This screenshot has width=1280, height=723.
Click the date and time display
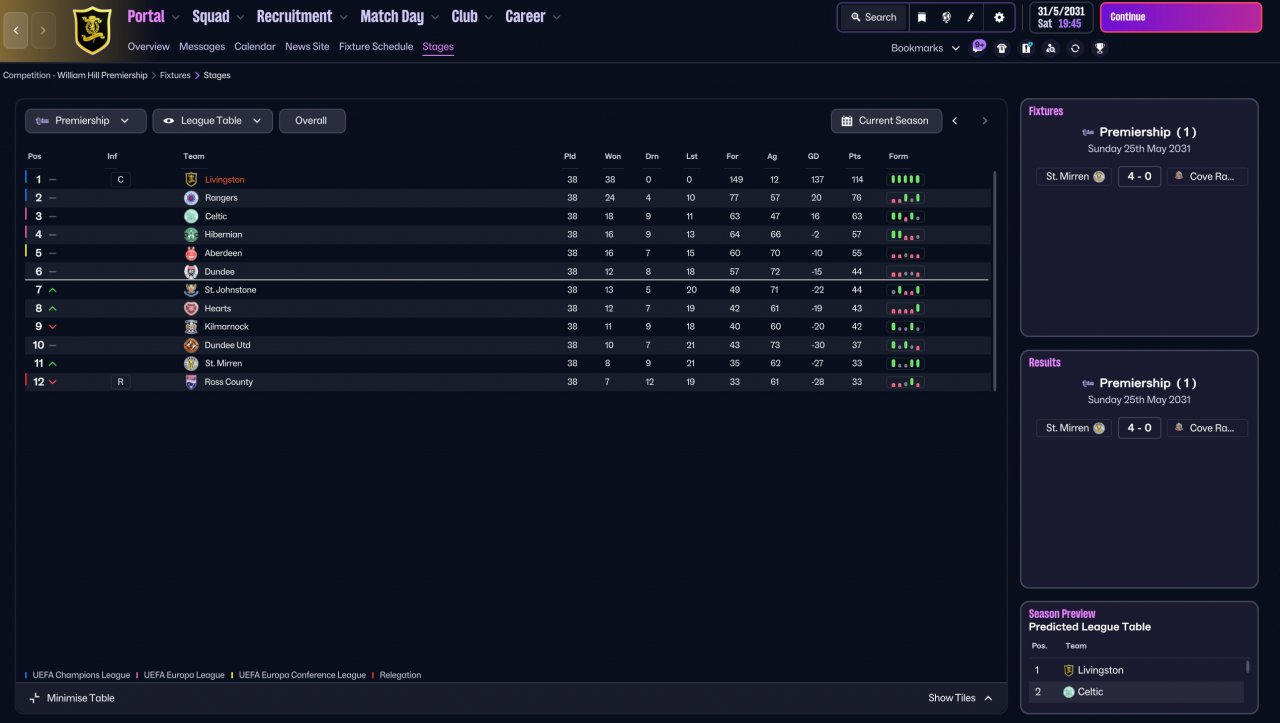[x=1060, y=17]
